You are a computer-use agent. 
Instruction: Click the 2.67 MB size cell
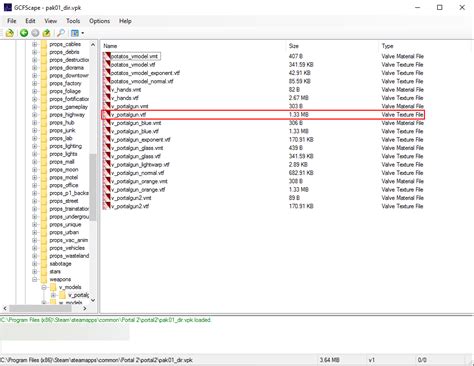pyautogui.click(x=299, y=98)
